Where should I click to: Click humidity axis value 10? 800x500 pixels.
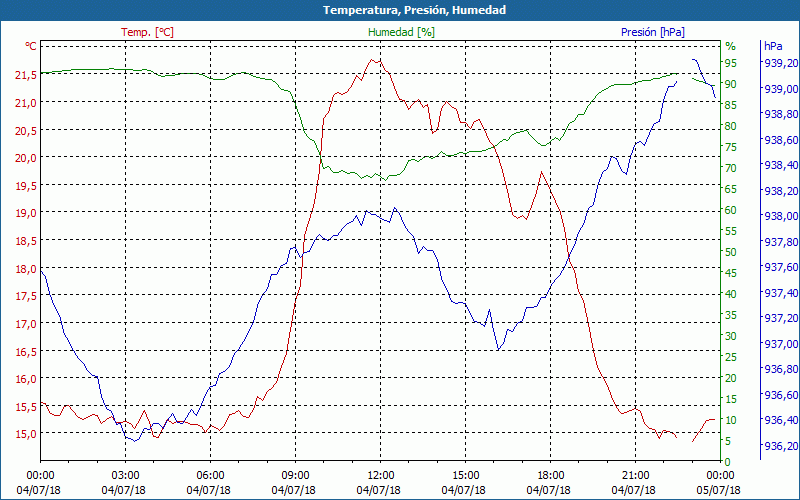(731, 420)
